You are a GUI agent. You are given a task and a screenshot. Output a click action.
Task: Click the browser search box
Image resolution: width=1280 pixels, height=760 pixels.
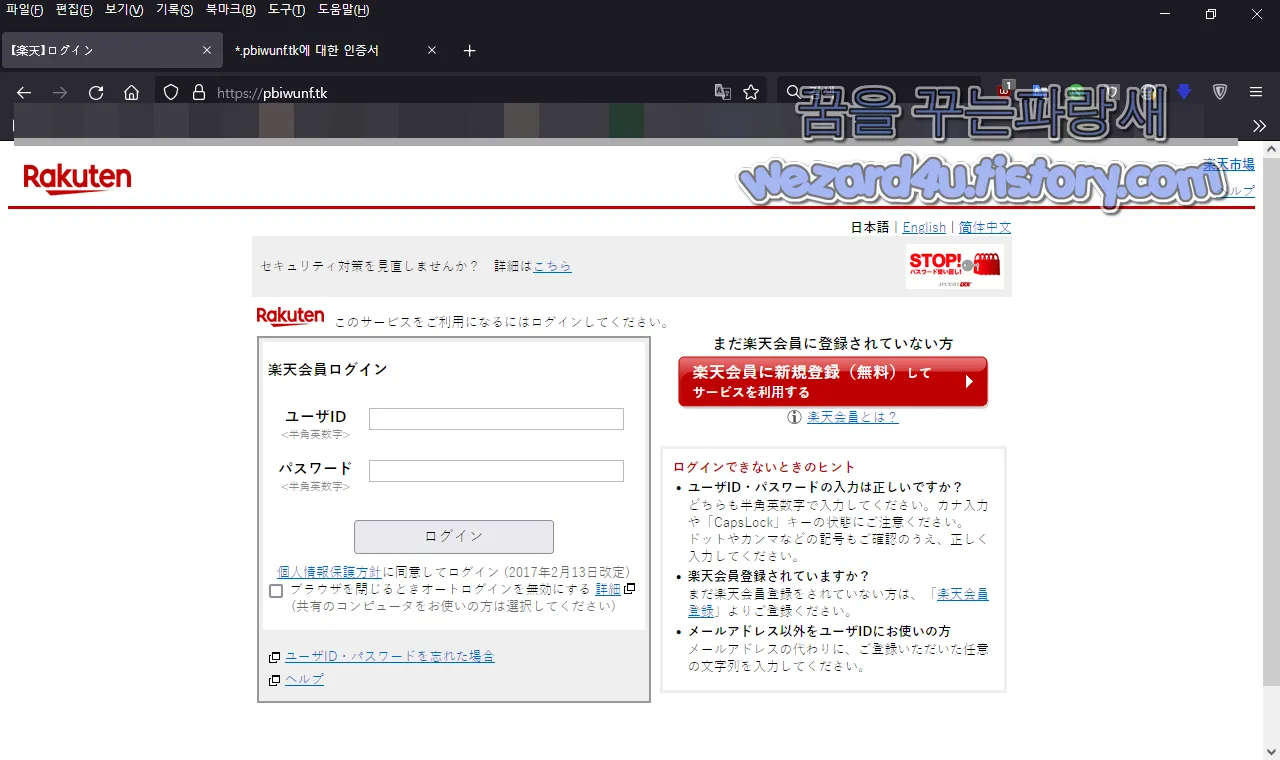[880, 92]
